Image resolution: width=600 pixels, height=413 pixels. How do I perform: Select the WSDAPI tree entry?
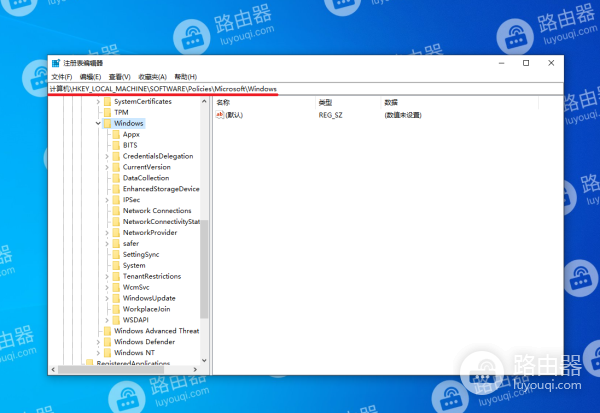pos(135,320)
